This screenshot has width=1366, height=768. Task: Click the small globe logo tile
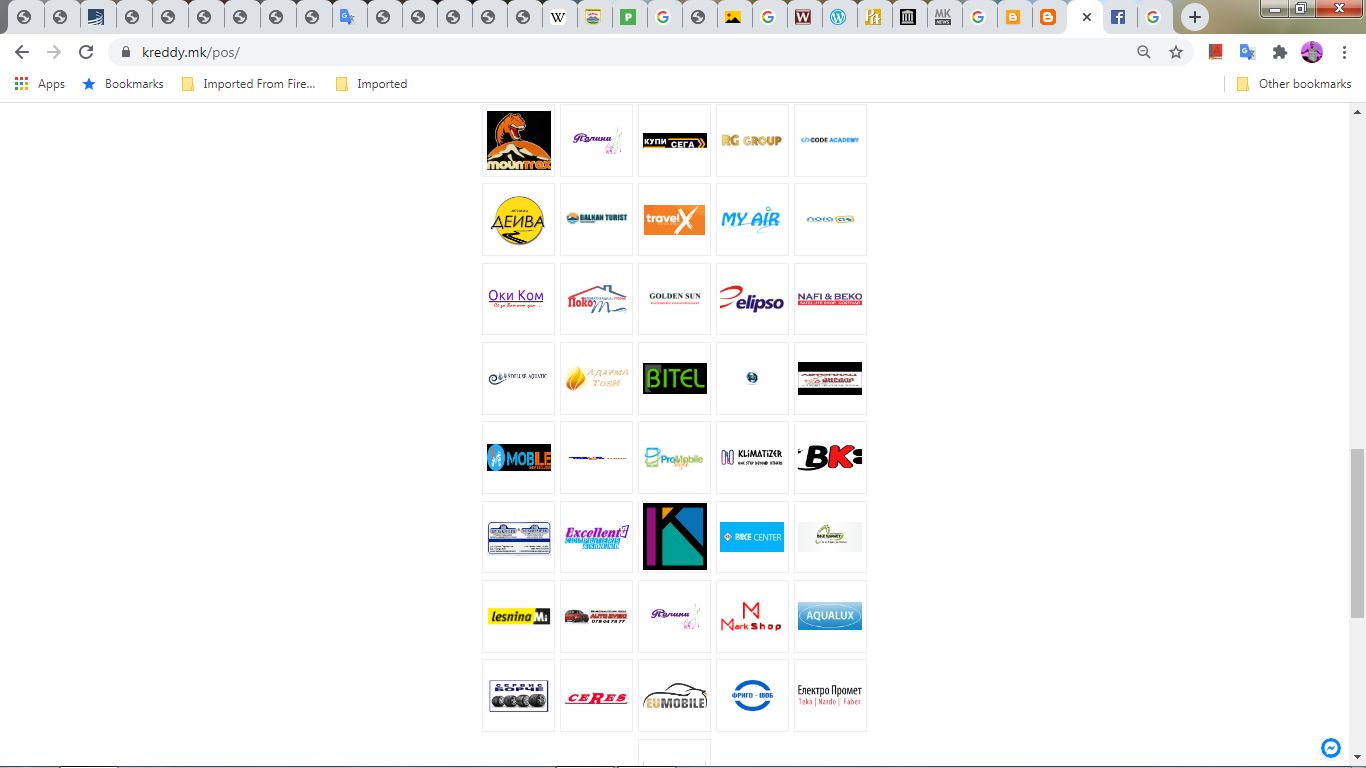click(x=752, y=378)
